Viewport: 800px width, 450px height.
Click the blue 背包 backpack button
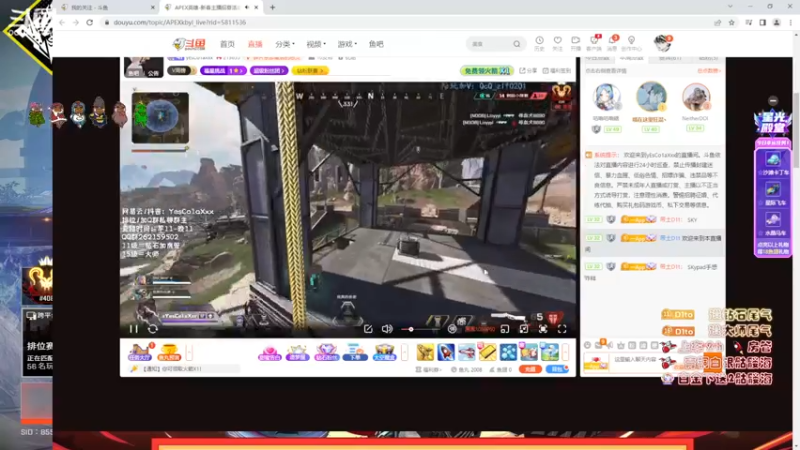click(557, 369)
